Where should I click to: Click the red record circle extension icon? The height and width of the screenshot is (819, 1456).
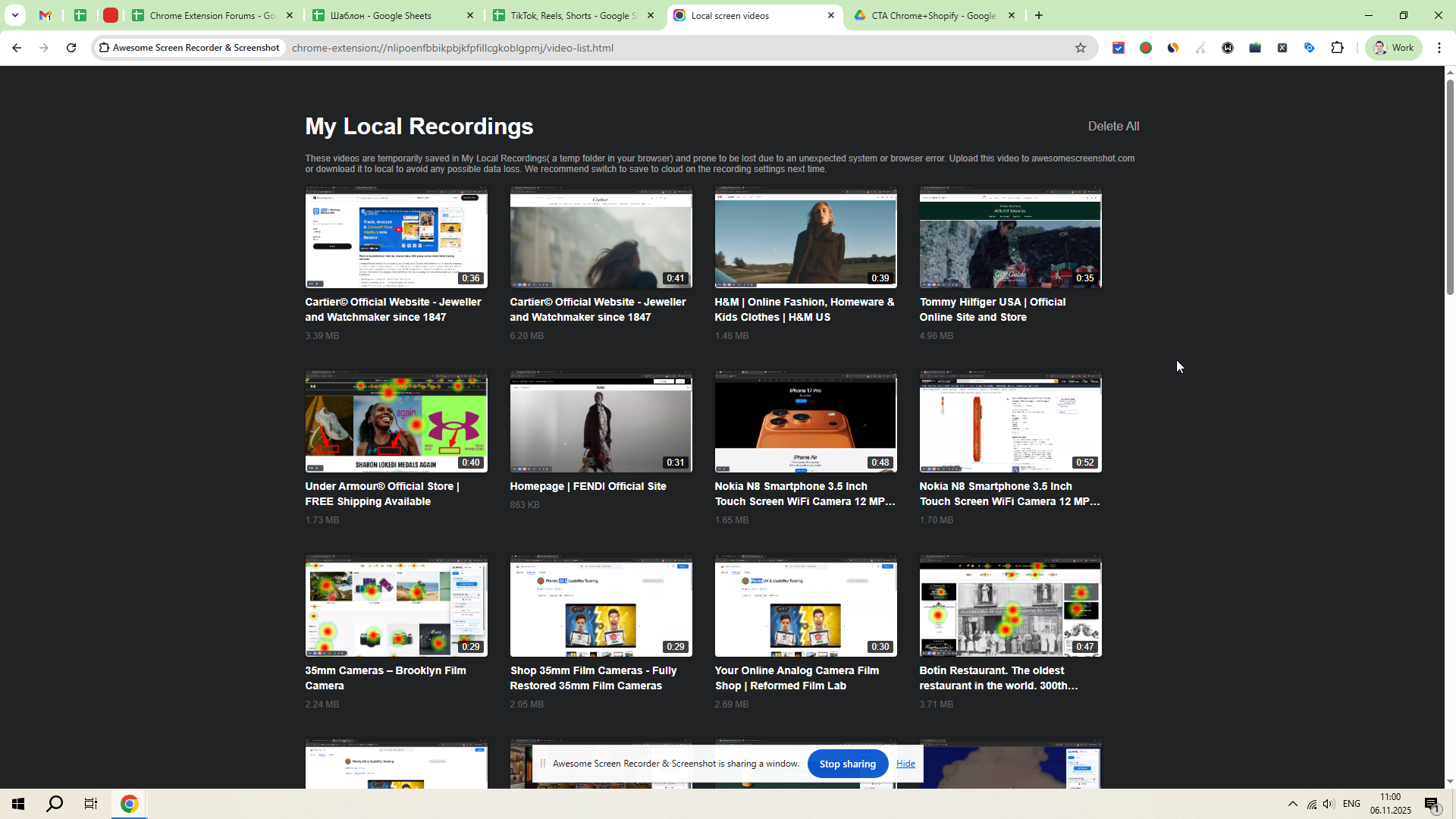tap(1146, 48)
